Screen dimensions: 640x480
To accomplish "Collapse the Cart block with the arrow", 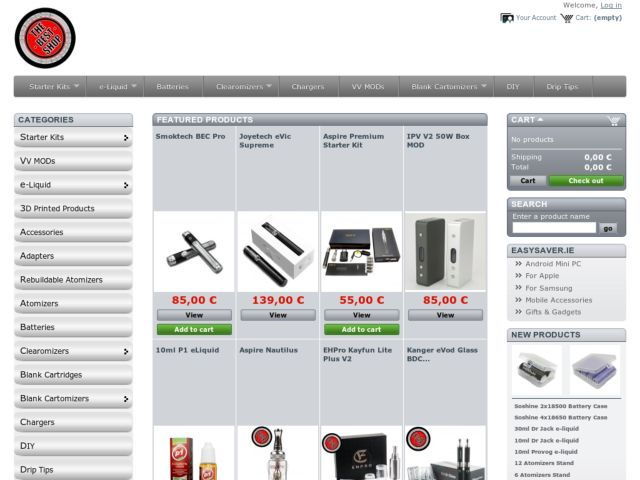I will pos(540,120).
